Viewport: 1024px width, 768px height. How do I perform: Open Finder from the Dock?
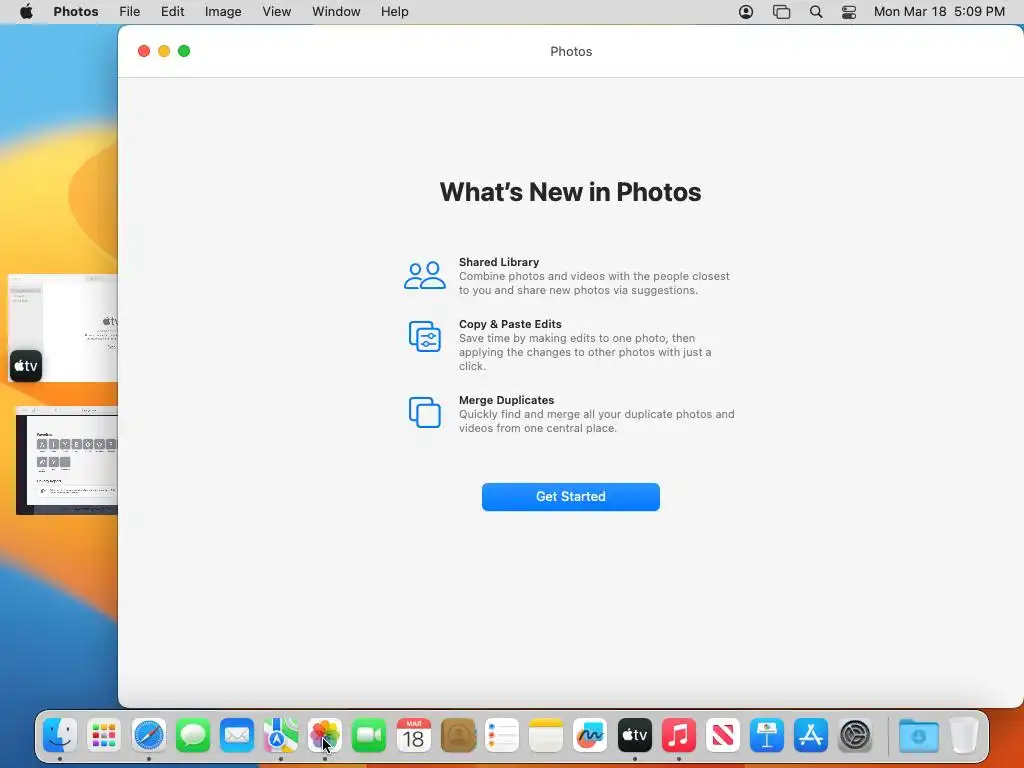pyautogui.click(x=60, y=735)
